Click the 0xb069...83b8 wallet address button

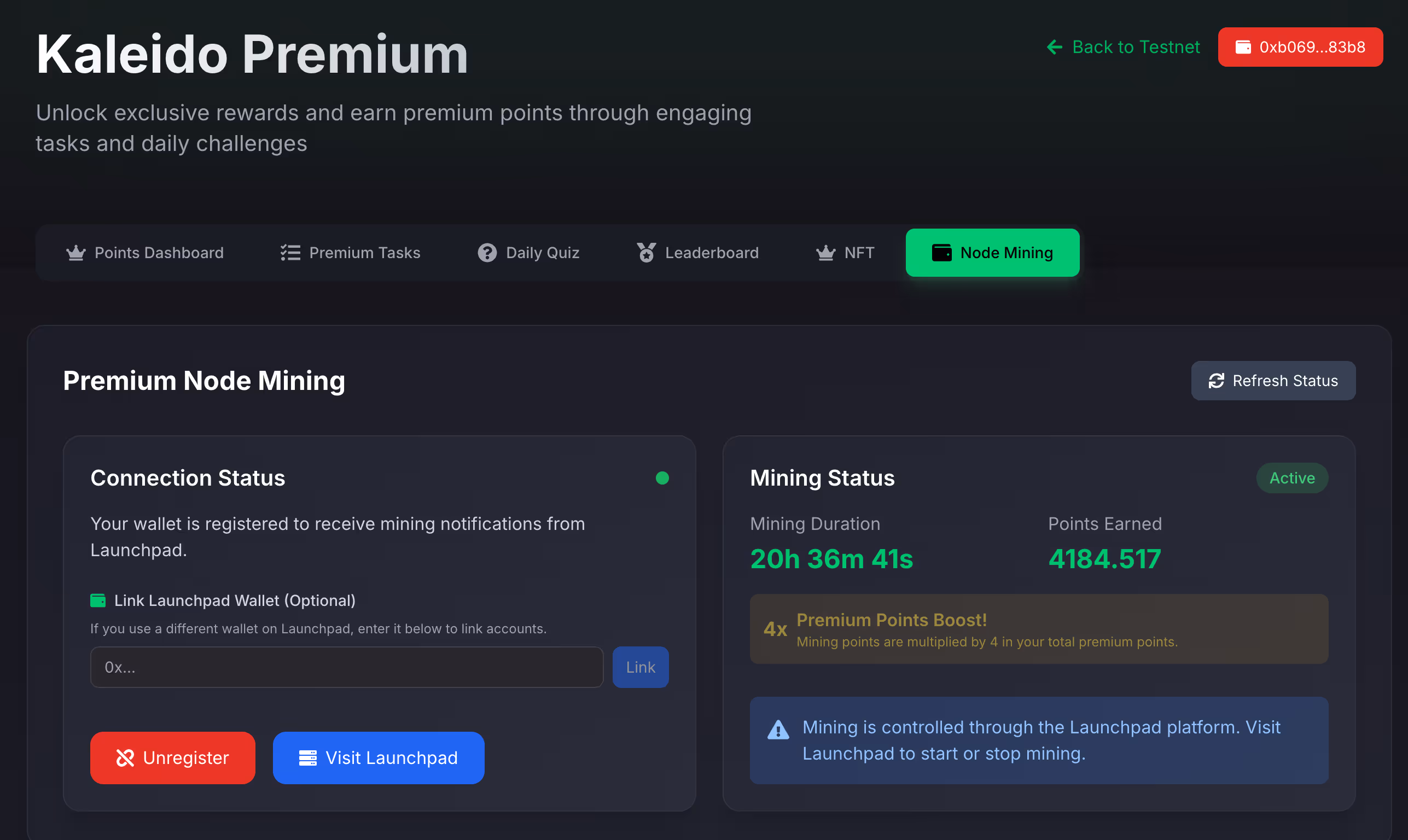(1300, 47)
